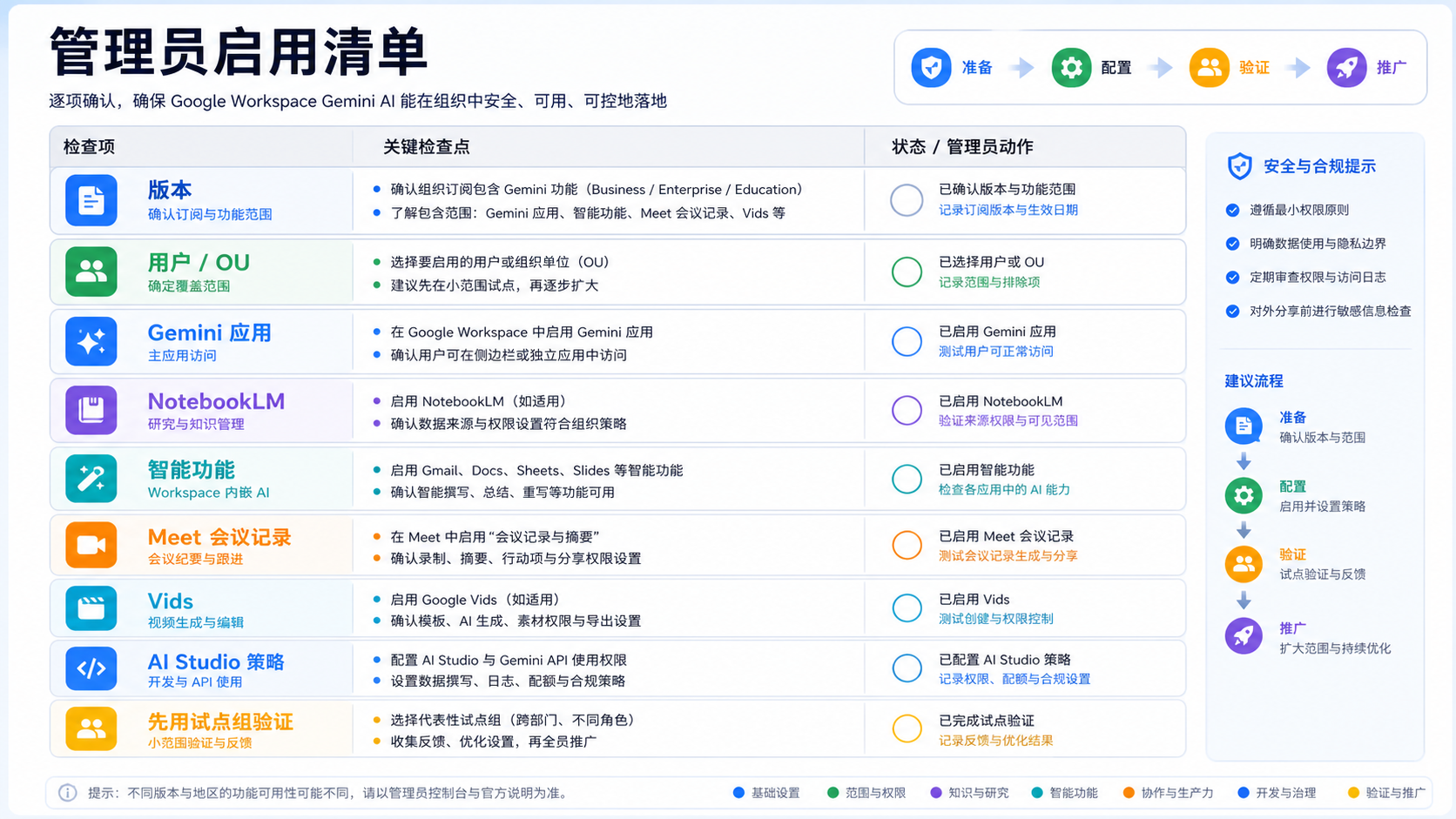Click the 用户 / OU people icon

(91, 272)
